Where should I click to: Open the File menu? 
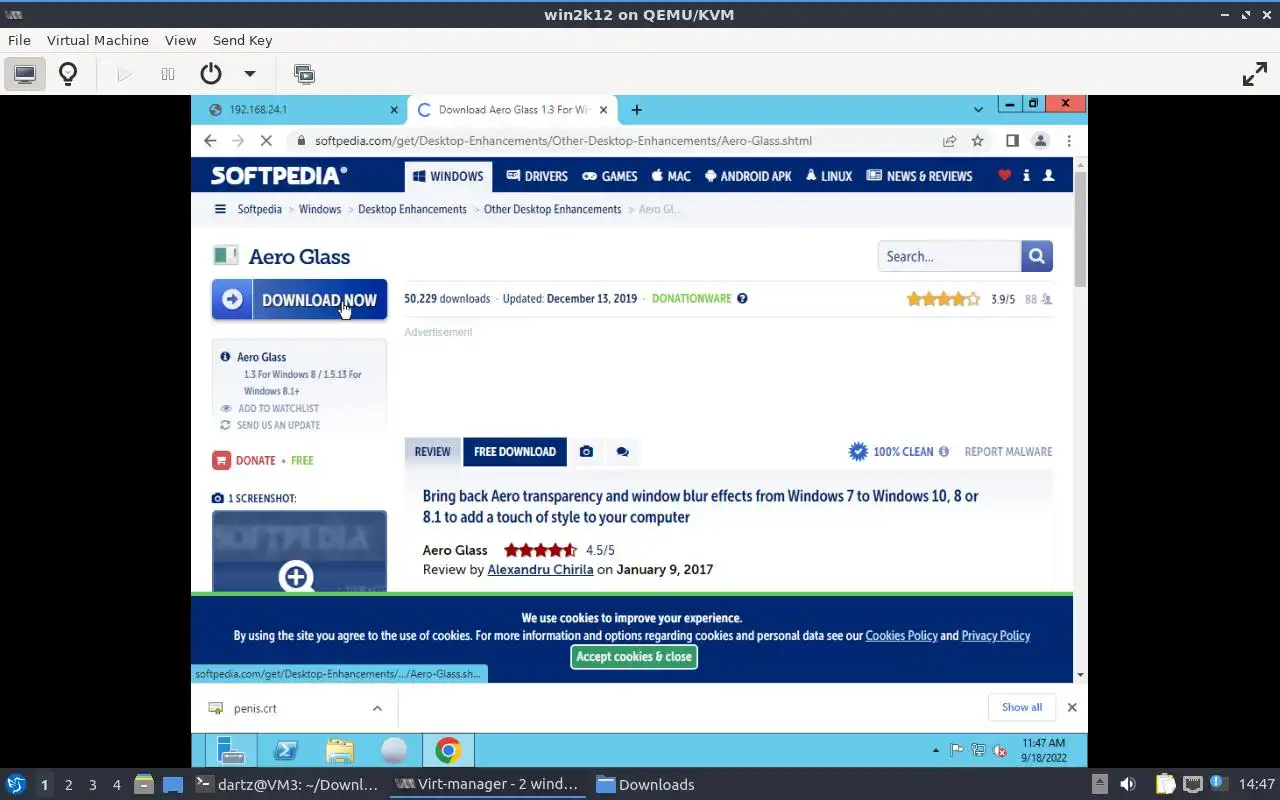19,40
